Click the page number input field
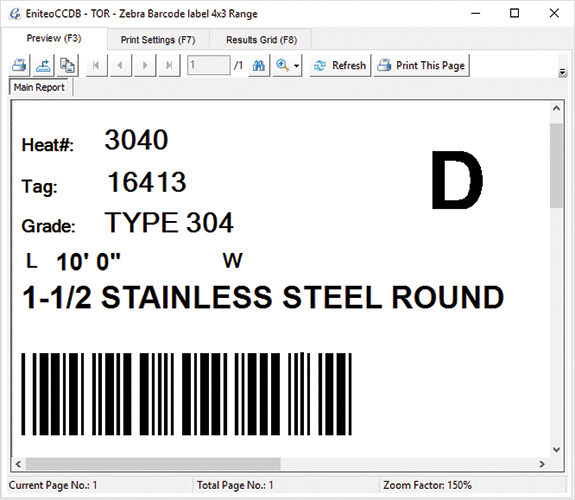575x500 pixels. pyautogui.click(x=208, y=65)
